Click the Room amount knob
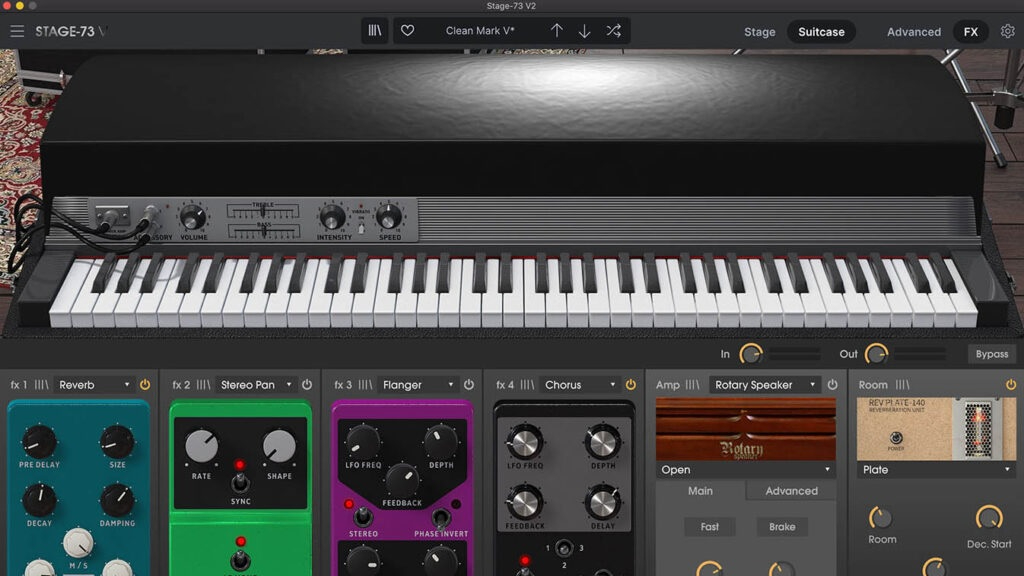The height and width of the screenshot is (576, 1024). [881, 519]
